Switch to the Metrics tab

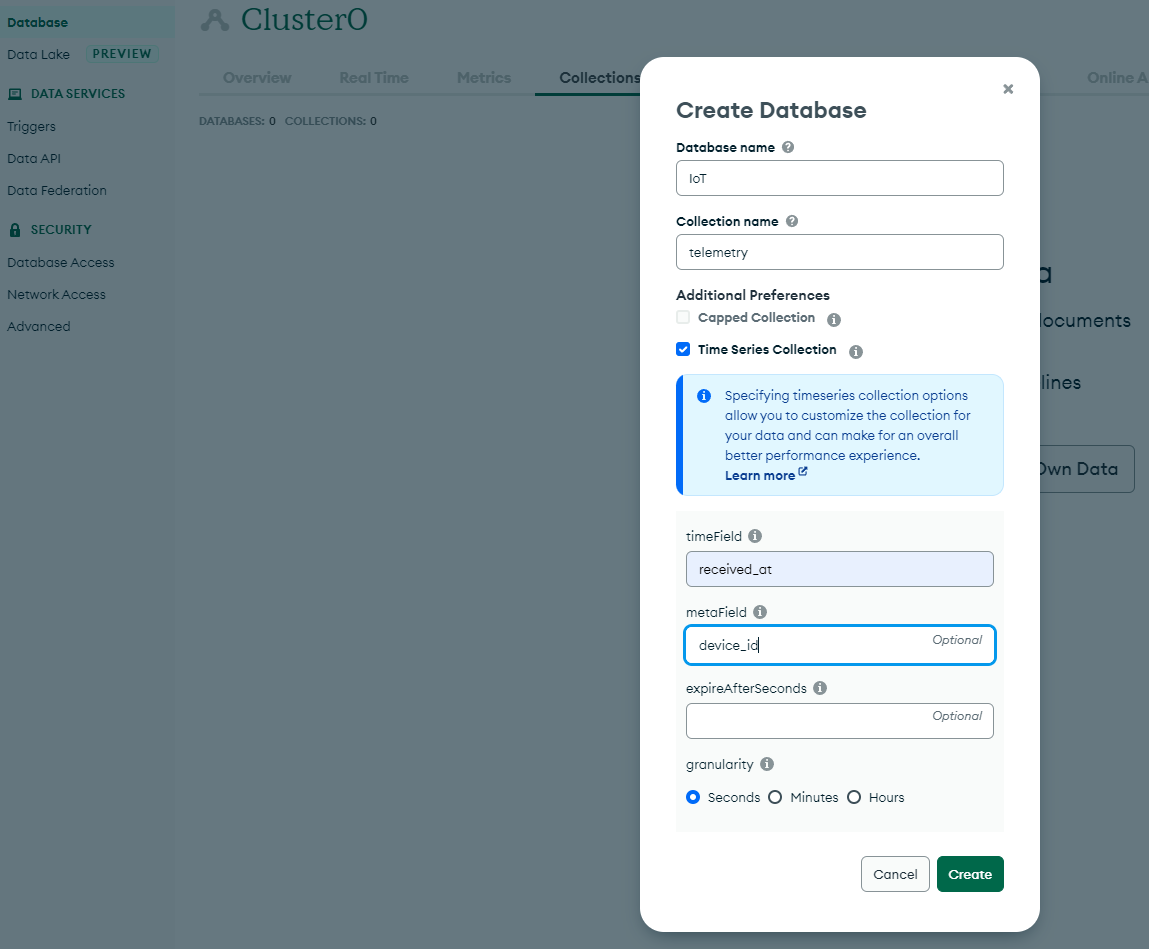coord(484,78)
